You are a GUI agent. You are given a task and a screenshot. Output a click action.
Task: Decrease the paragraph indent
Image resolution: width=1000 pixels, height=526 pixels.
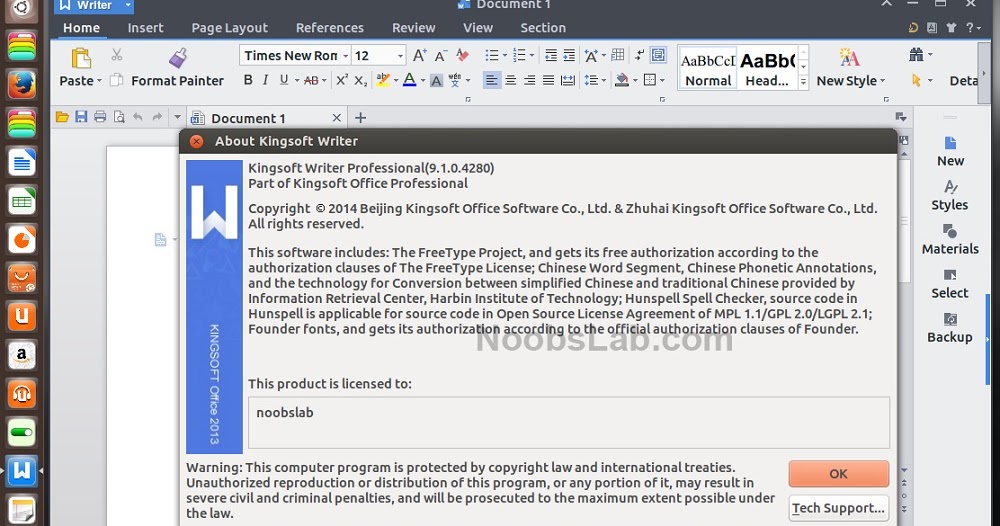click(x=550, y=55)
